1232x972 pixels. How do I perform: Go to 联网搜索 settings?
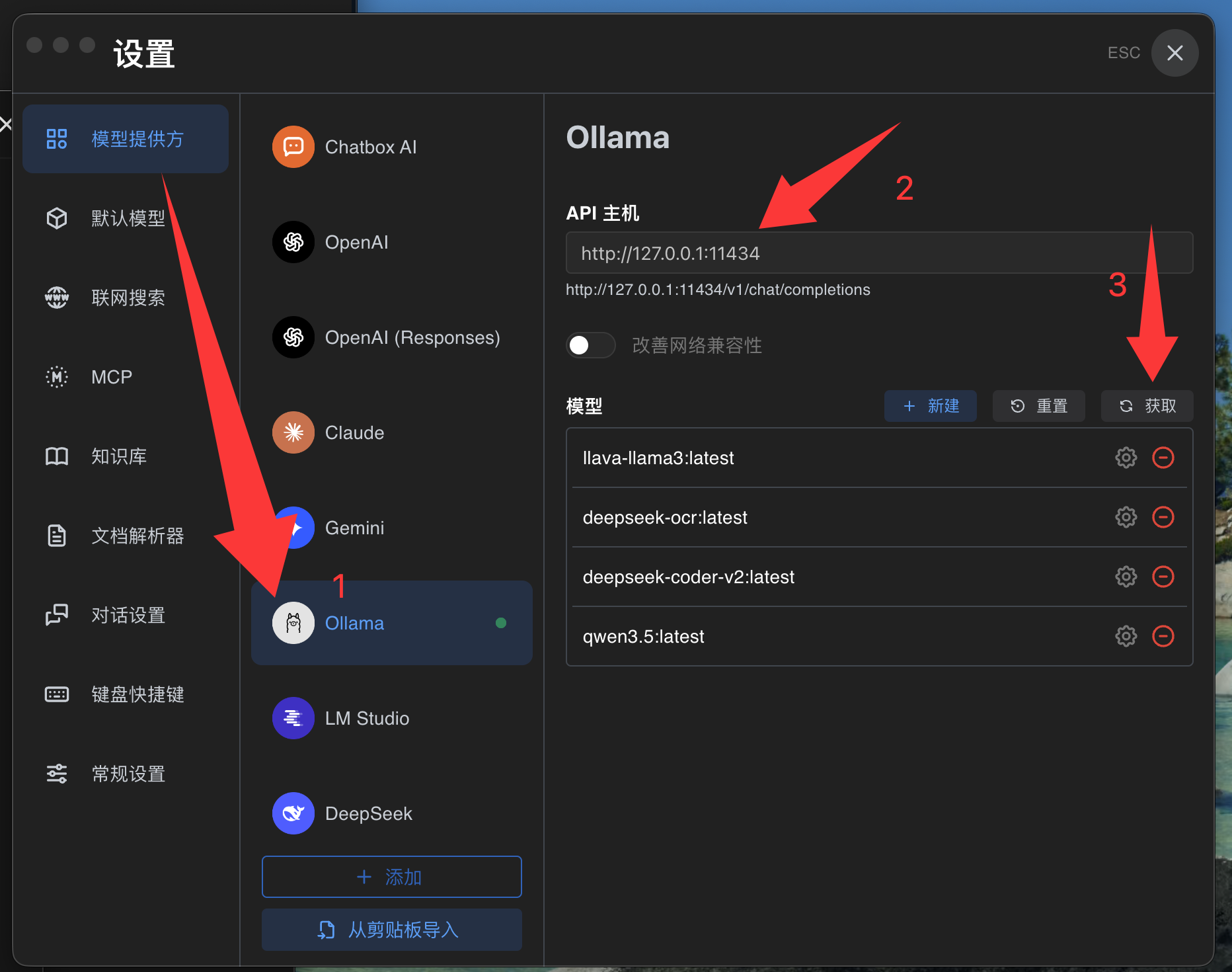click(x=126, y=298)
